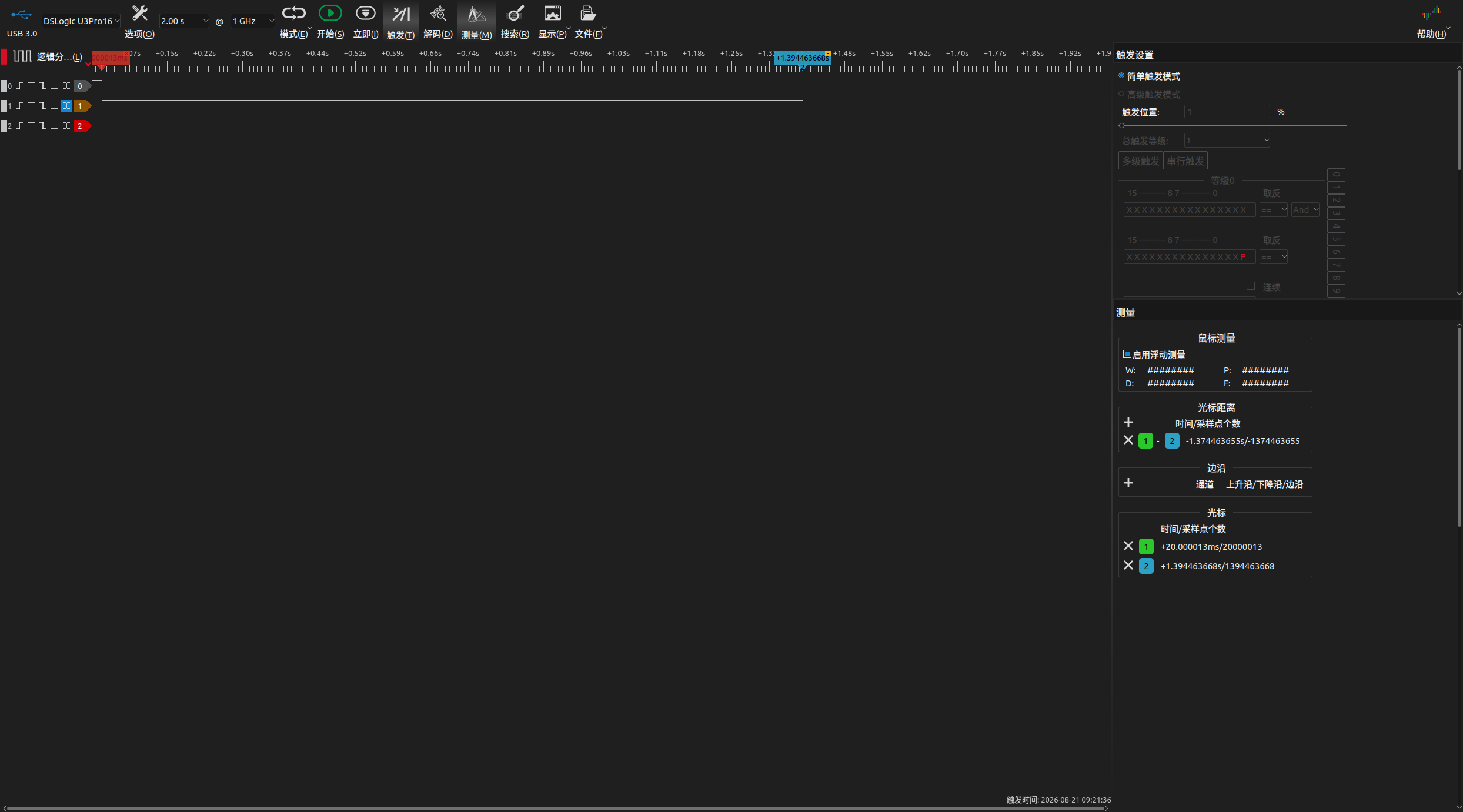
Task: Set rising edge trigger on channel 2
Action: point(19,126)
